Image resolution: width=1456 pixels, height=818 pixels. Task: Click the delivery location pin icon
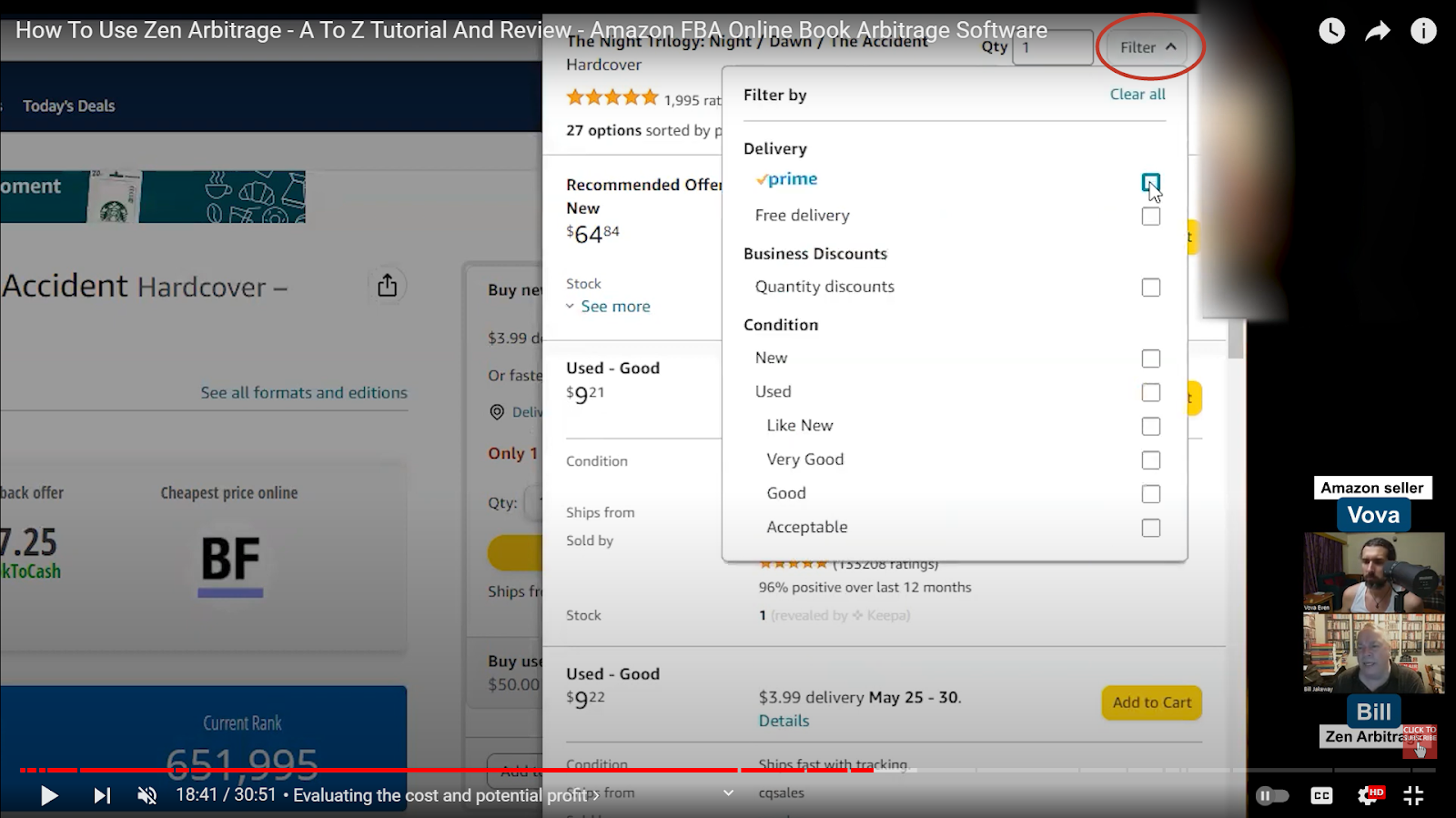(x=497, y=412)
